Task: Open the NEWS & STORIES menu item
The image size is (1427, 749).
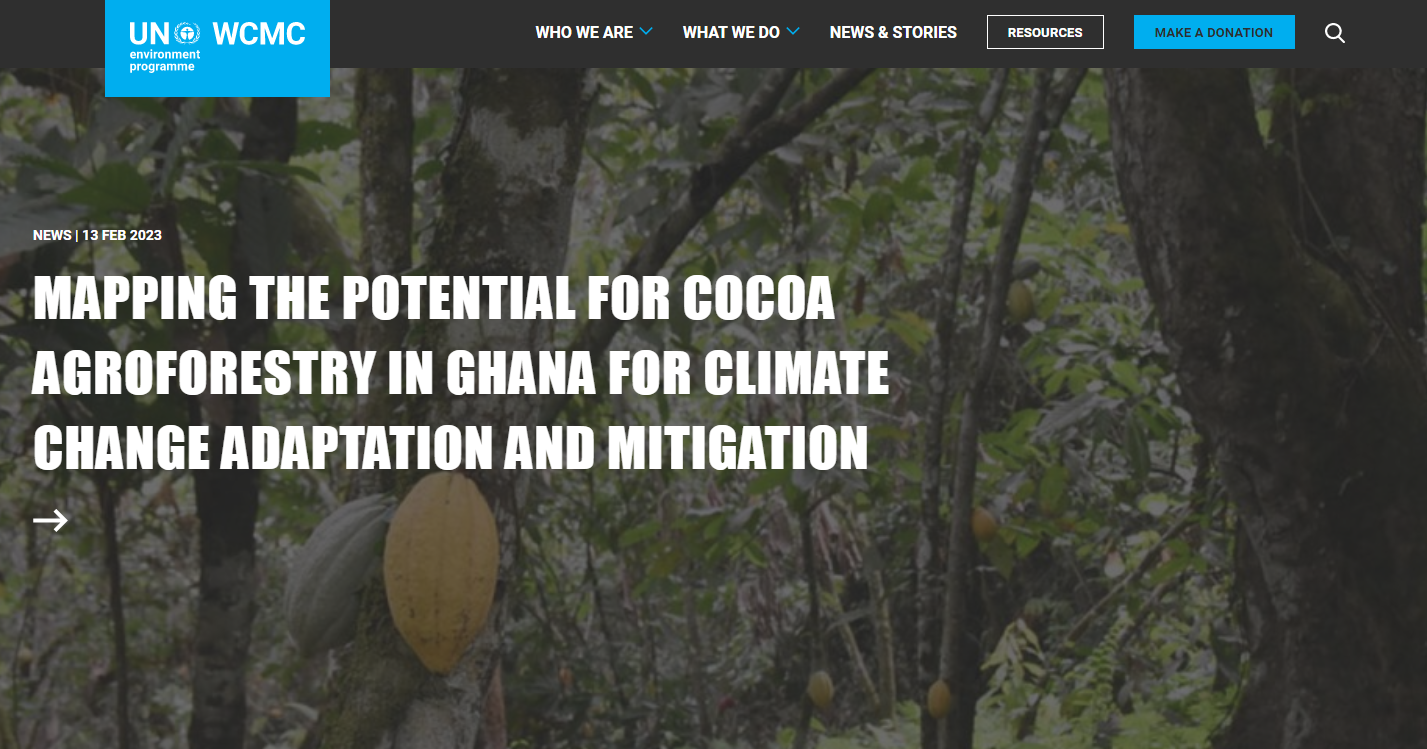Action: point(892,31)
